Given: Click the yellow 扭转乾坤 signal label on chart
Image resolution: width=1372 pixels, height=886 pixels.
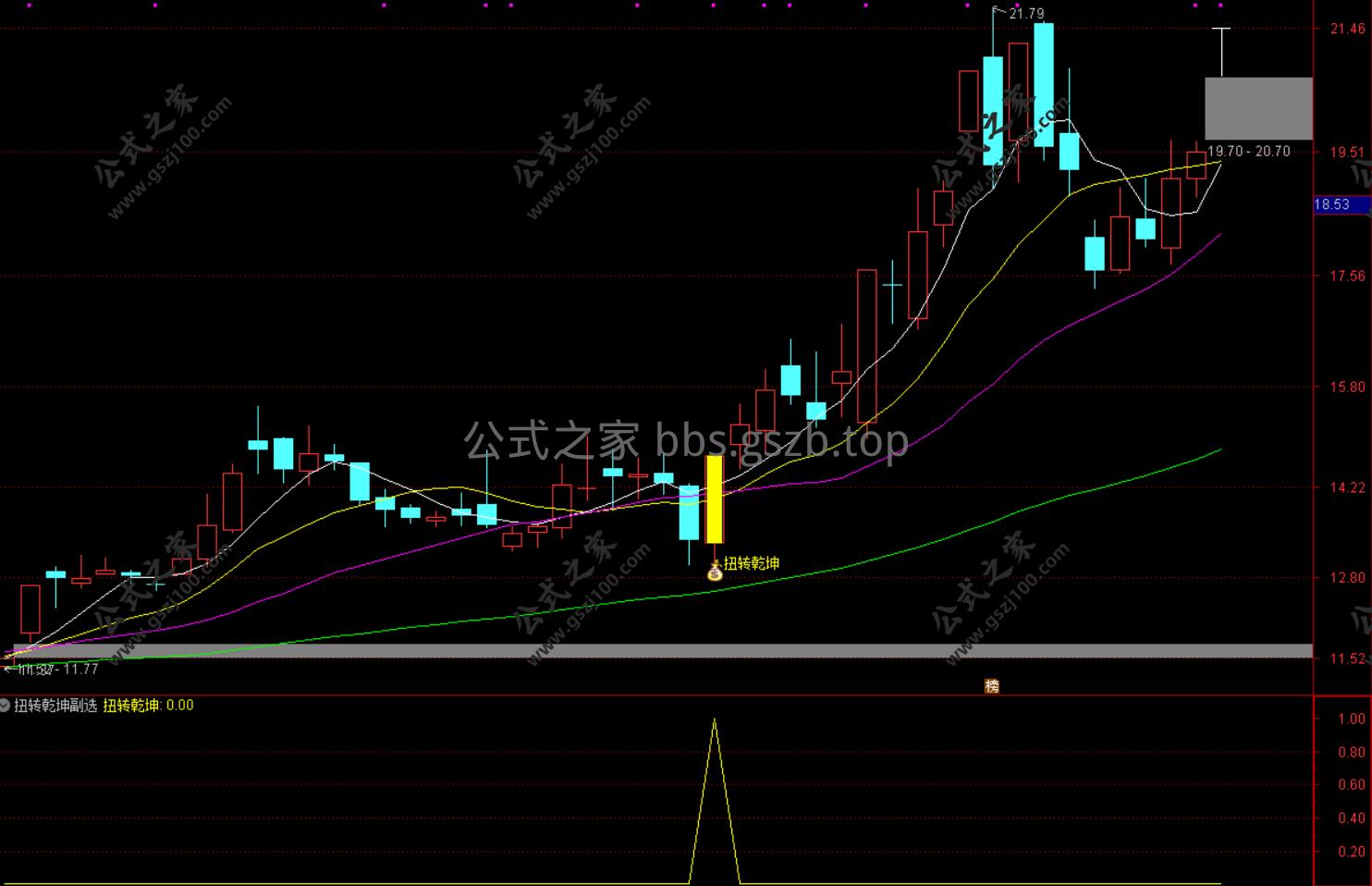Looking at the screenshot, I should [x=752, y=562].
